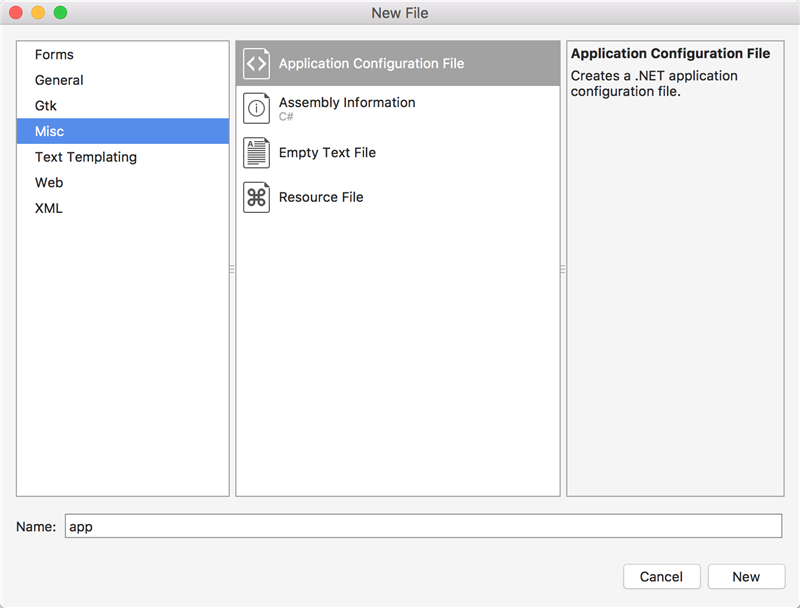Choose the XML category

122,208
